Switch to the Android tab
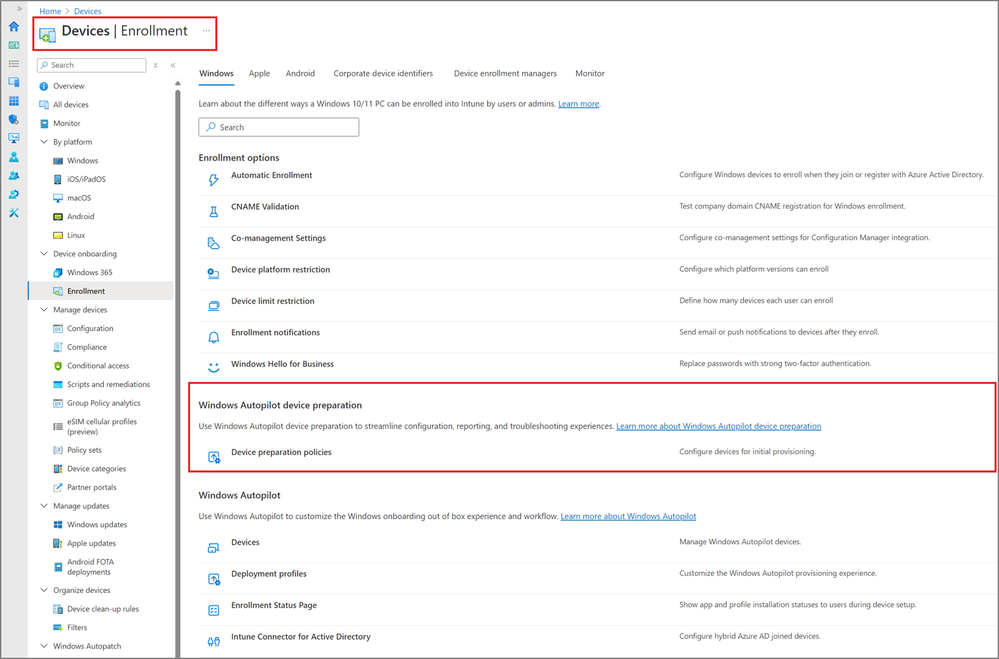Image resolution: width=999 pixels, height=659 pixels. [x=300, y=73]
